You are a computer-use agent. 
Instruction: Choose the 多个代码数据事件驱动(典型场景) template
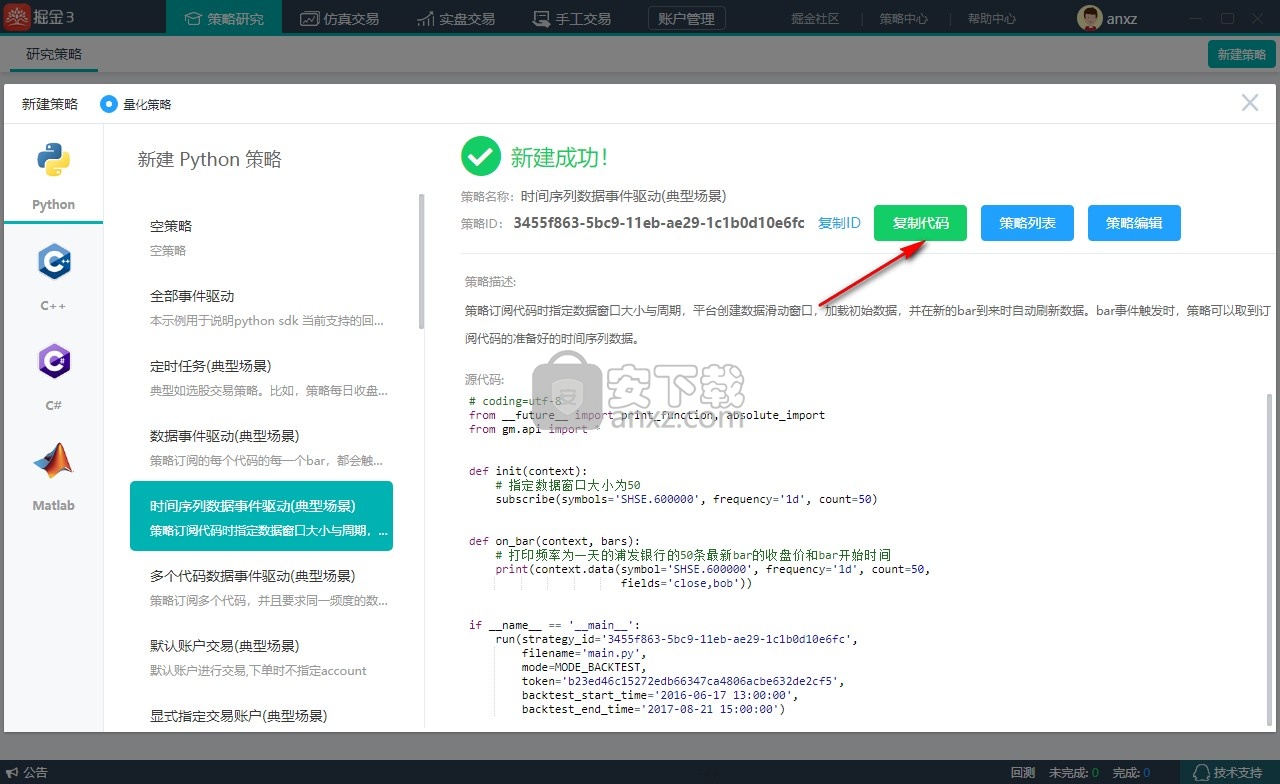261,587
